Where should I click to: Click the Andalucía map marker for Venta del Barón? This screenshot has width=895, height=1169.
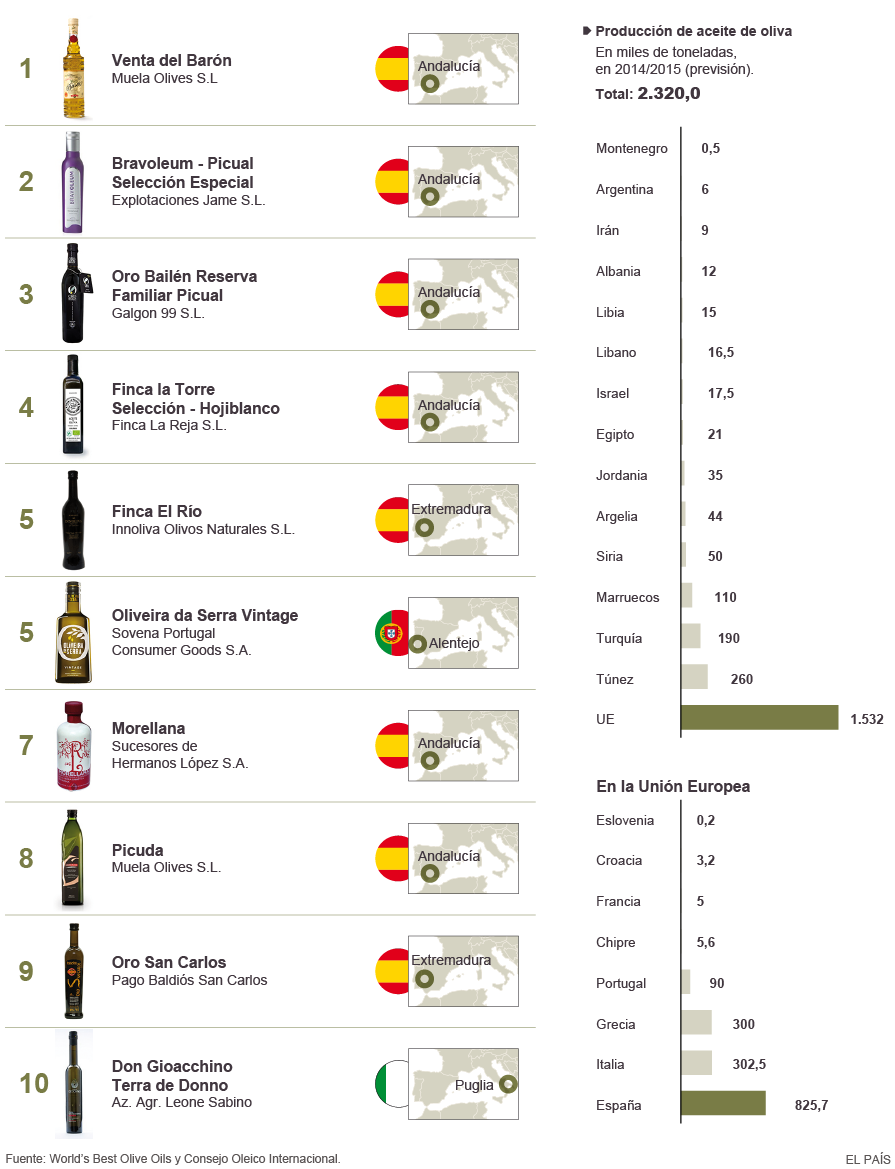point(429,85)
